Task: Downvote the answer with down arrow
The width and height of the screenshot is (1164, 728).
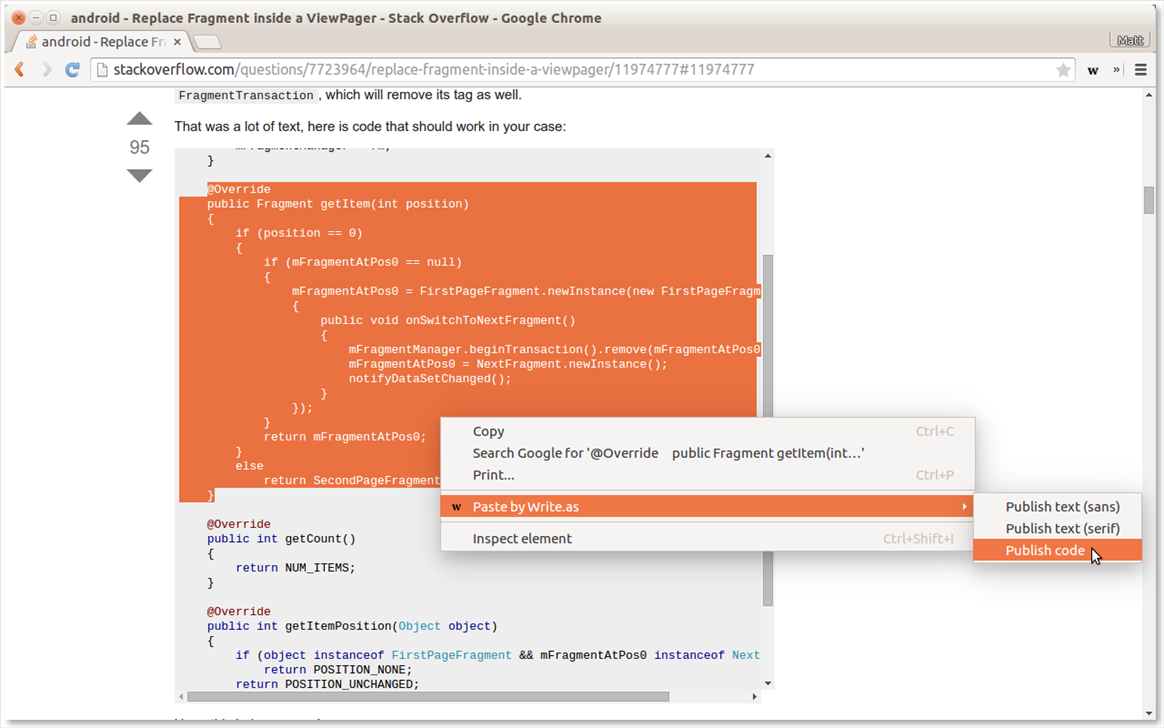Action: point(139,176)
